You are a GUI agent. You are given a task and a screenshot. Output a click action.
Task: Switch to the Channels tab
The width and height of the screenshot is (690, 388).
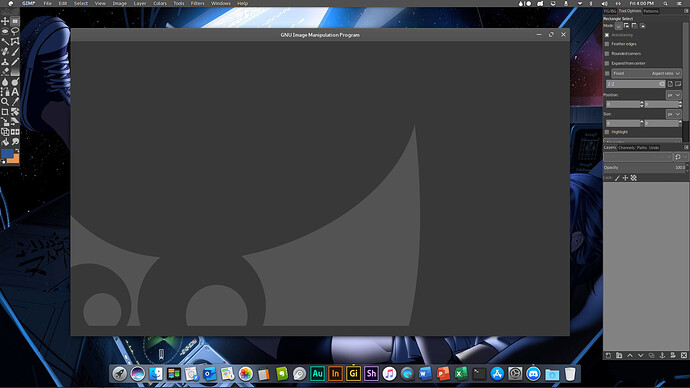coord(626,148)
